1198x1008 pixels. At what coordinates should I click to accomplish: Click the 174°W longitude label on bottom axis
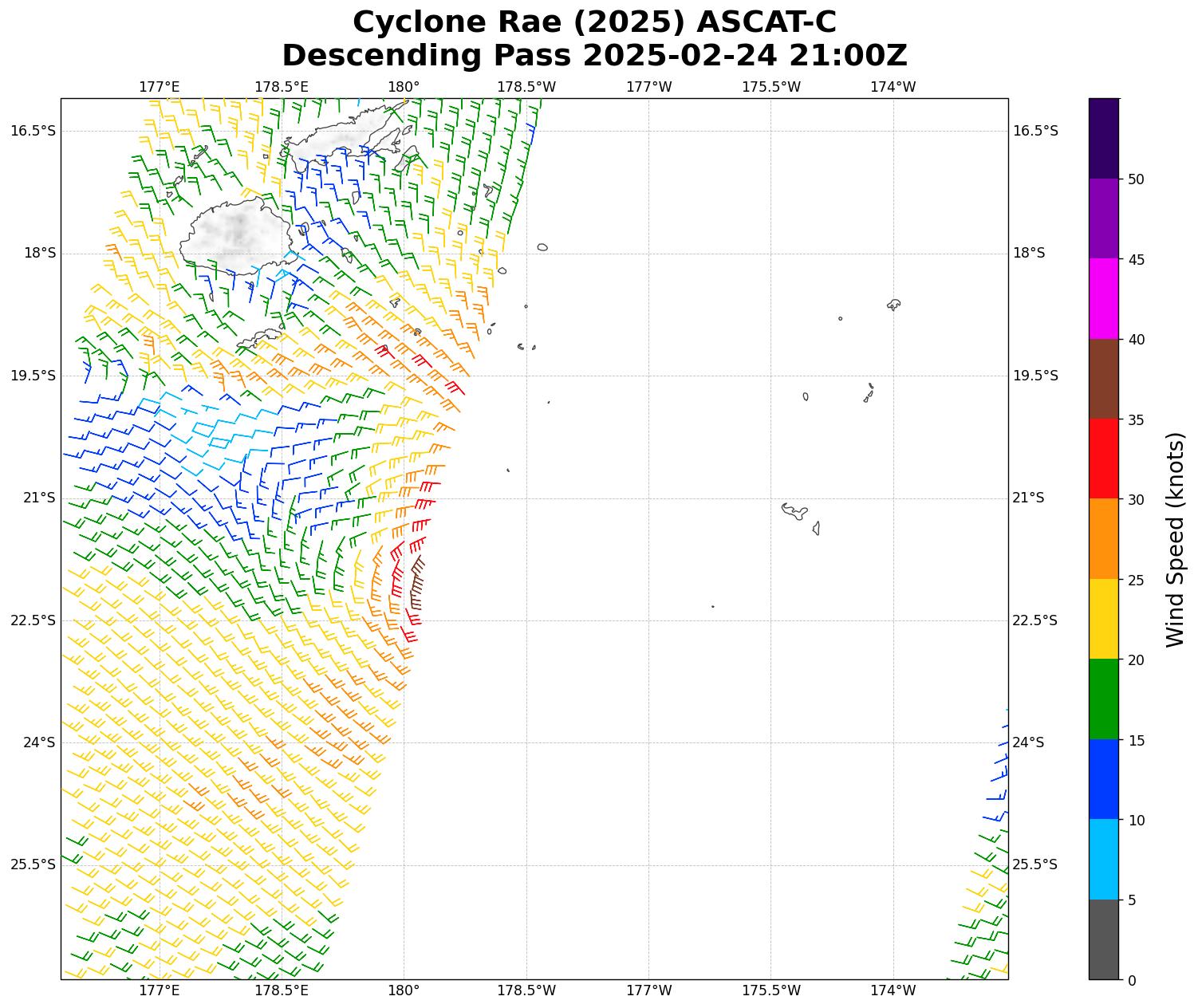coord(893,990)
